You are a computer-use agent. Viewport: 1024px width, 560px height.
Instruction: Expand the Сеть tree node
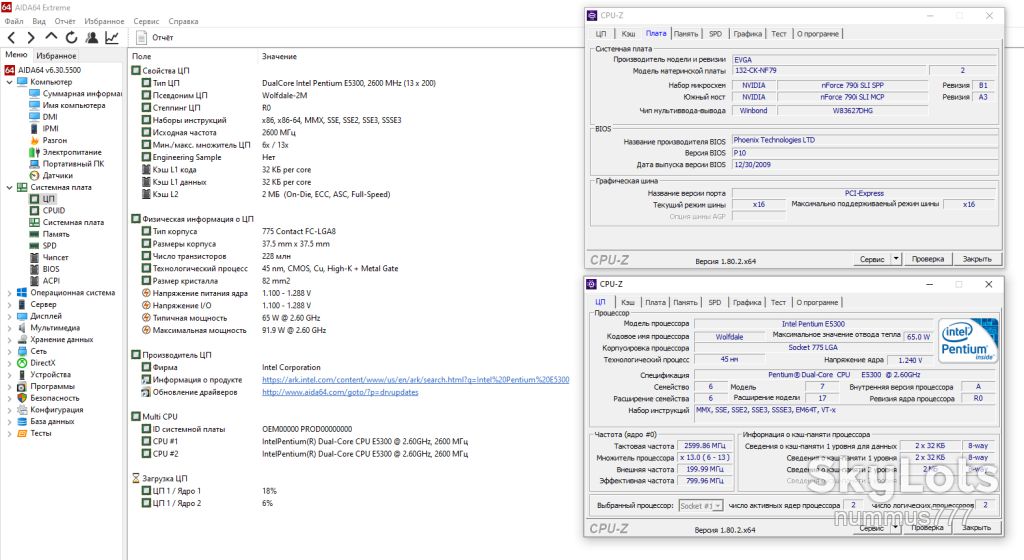tap(9, 352)
